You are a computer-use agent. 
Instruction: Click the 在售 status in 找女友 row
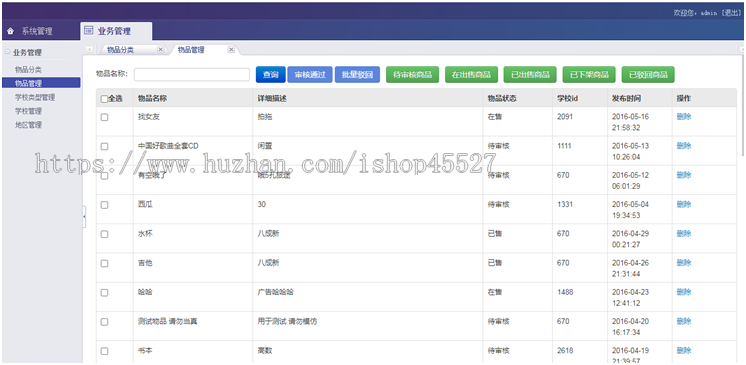(x=495, y=117)
